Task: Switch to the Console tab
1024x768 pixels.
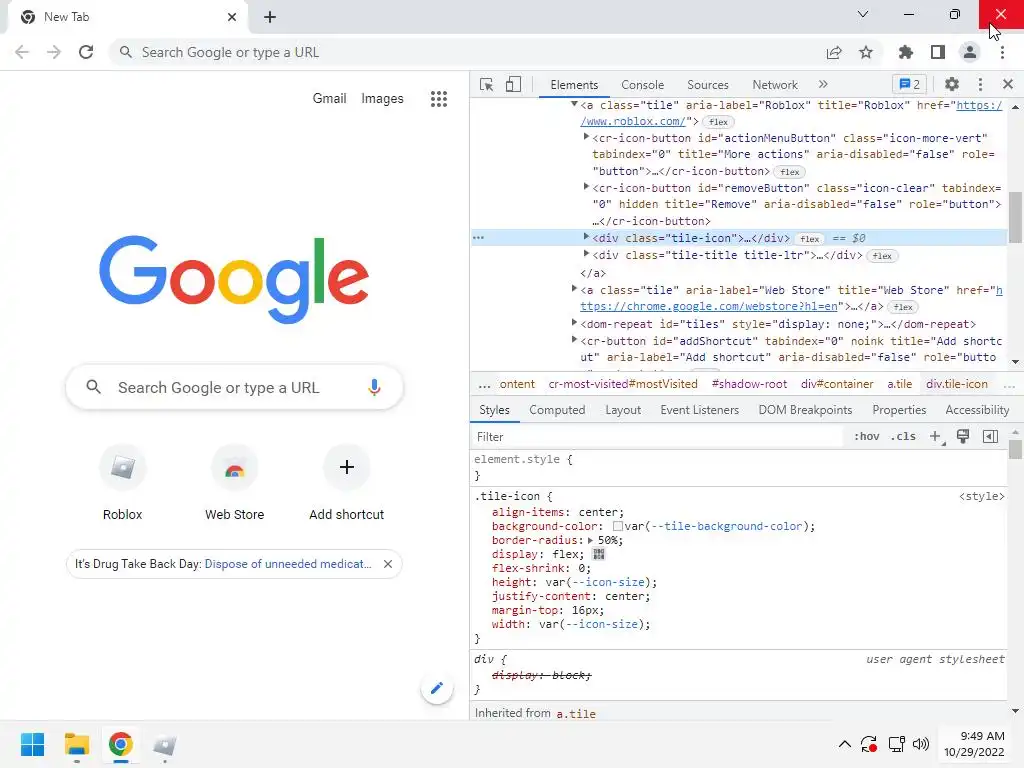Action: click(x=642, y=85)
